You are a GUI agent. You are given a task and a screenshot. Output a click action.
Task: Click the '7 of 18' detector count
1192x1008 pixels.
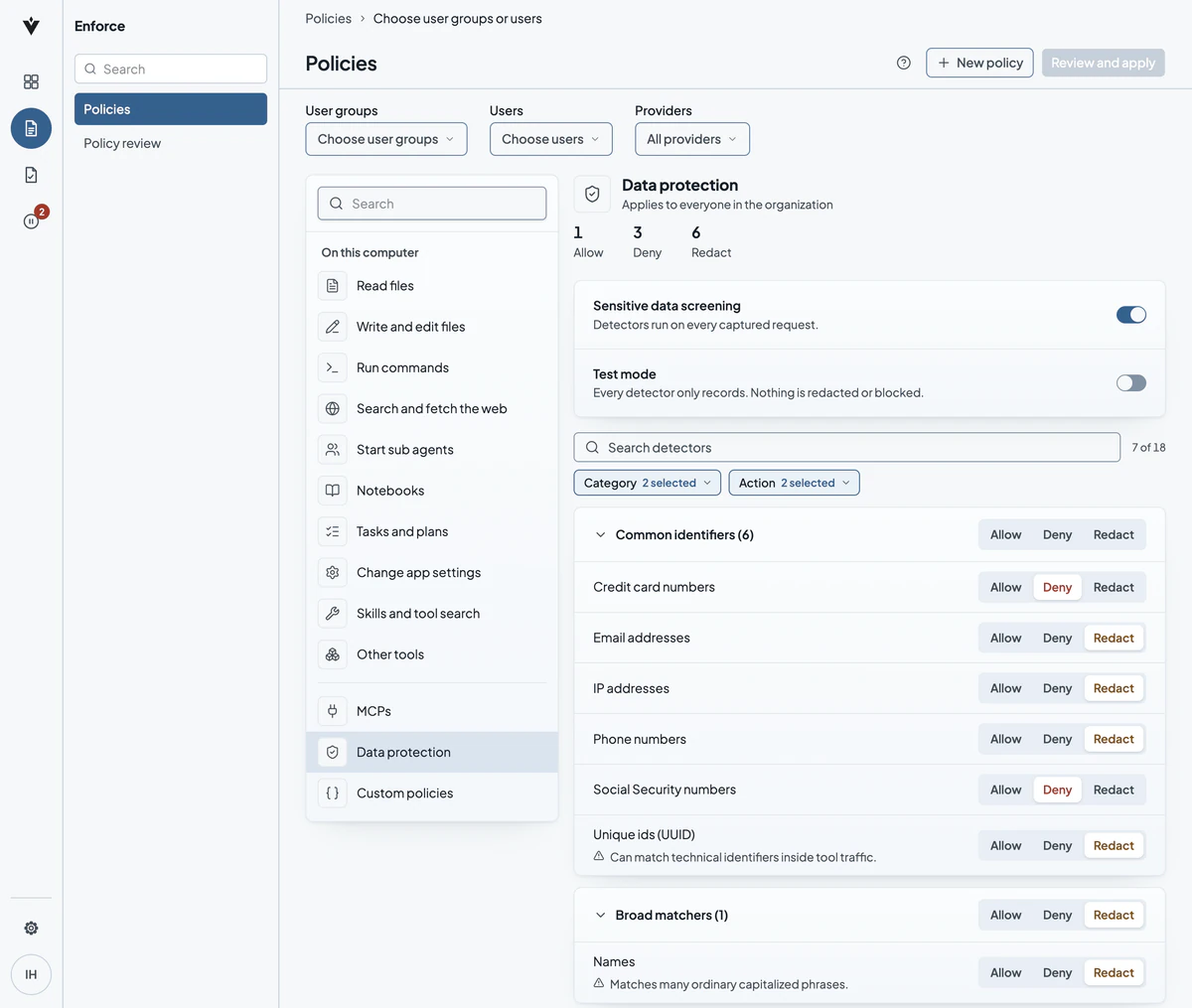point(1148,448)
